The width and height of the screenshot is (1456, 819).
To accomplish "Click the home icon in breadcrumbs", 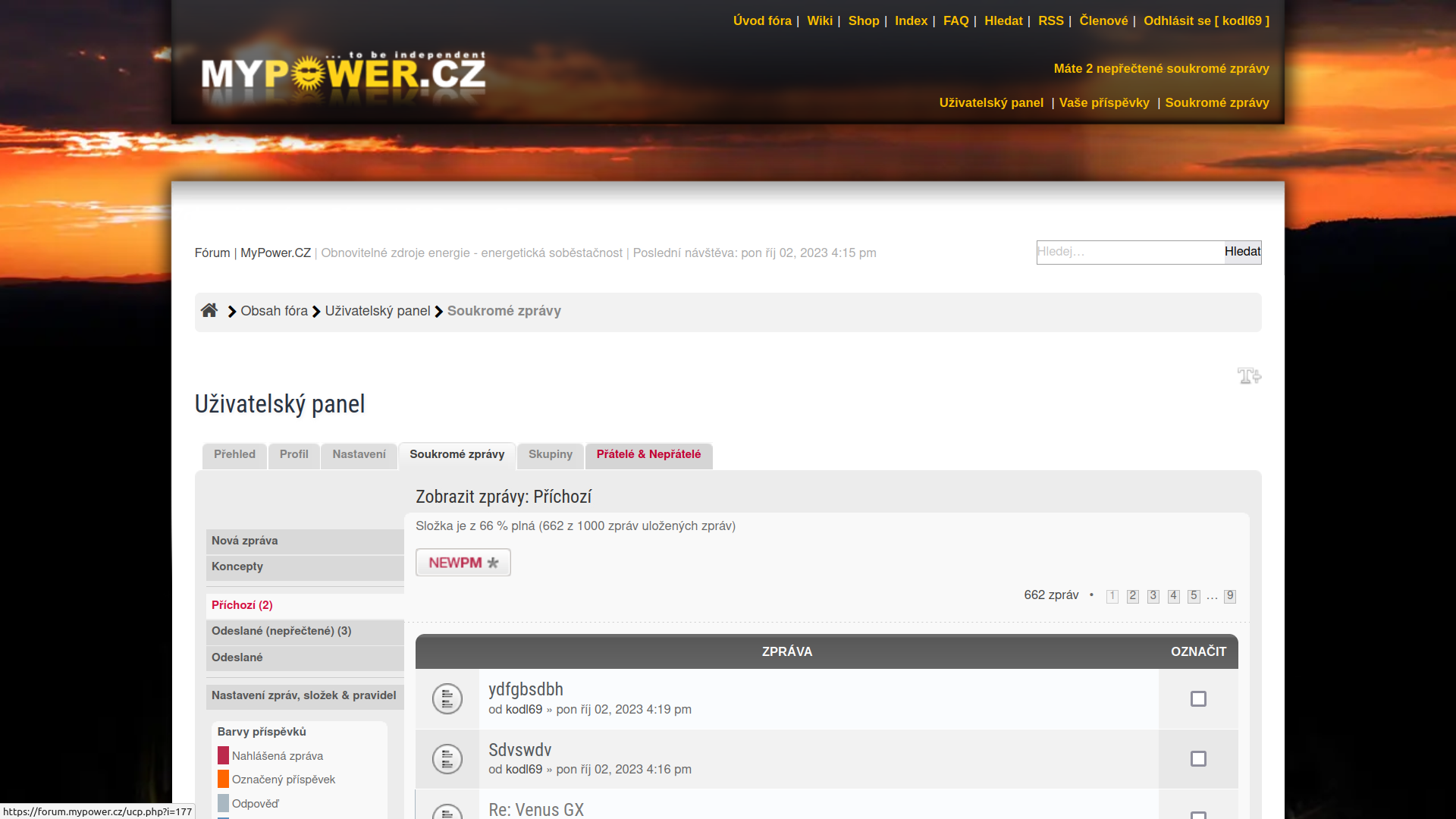I will tap(209, 311).
